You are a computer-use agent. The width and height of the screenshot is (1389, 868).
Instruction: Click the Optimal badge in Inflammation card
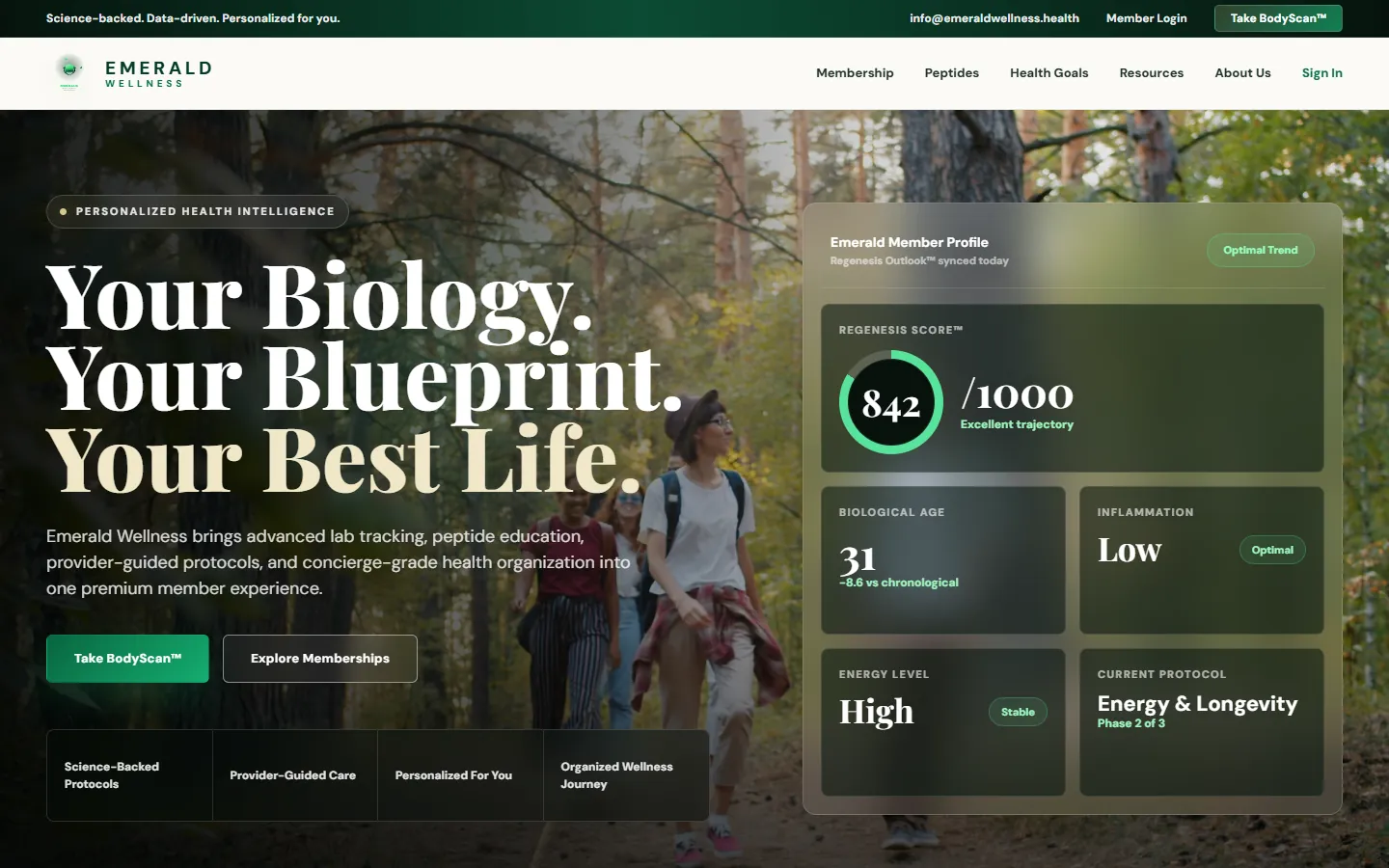click(x=1272, y=551)
